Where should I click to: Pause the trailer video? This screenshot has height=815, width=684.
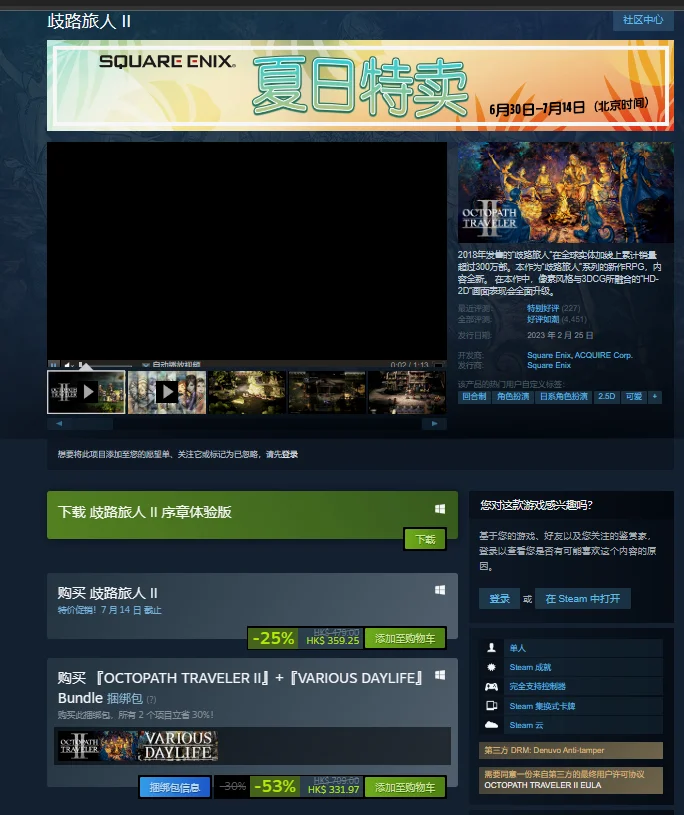pos(54,365)
